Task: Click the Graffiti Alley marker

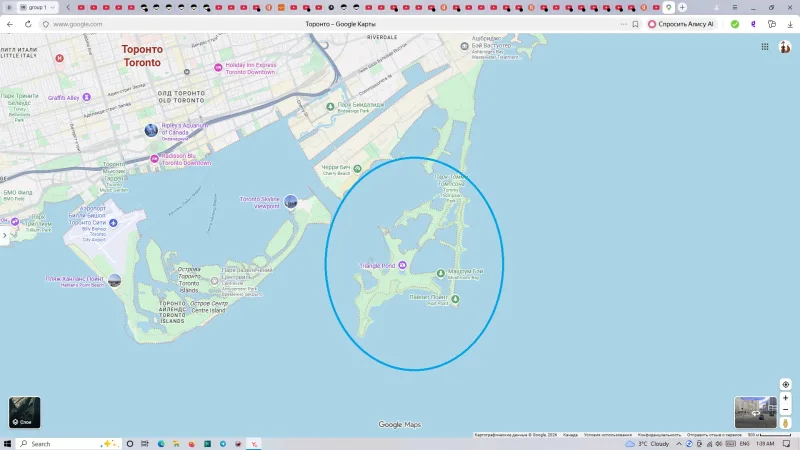Action: coord(87,97)
